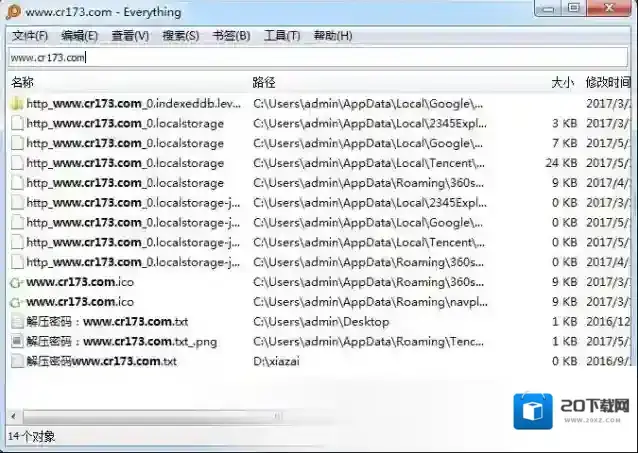Click icon of 解压密码 txt file on Desktop
The image size is (638, 453).
point(17,322)
